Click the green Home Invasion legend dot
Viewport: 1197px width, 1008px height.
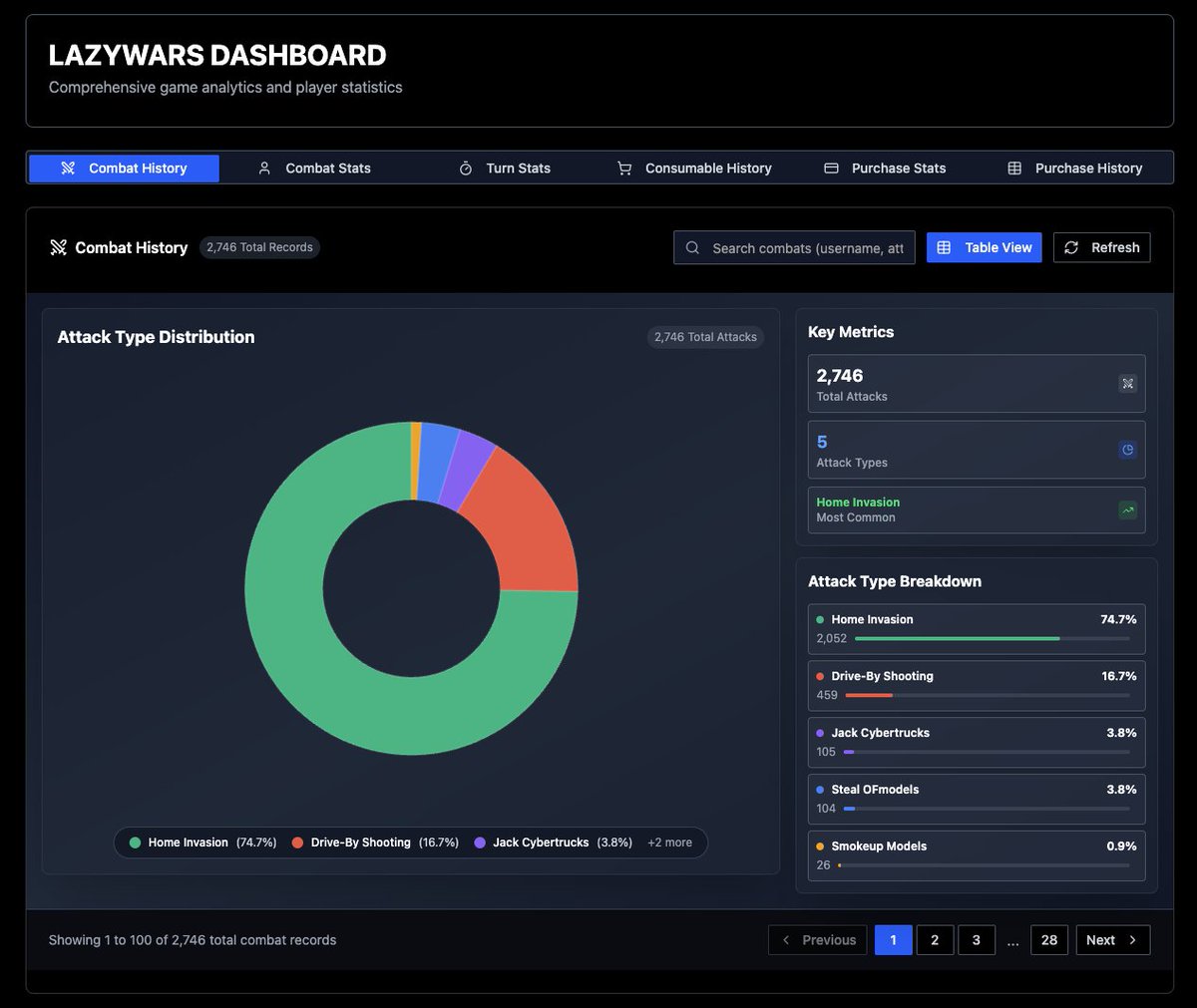[x=135, y=842]
